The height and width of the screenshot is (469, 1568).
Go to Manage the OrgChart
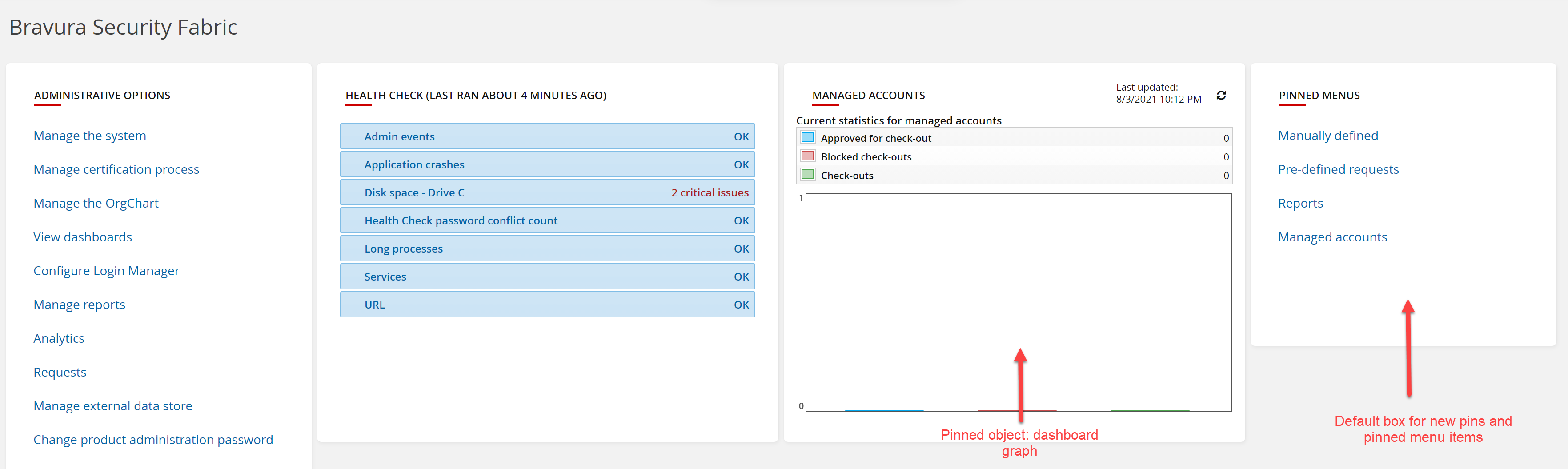pyautogui.click(x=96, y=203)
